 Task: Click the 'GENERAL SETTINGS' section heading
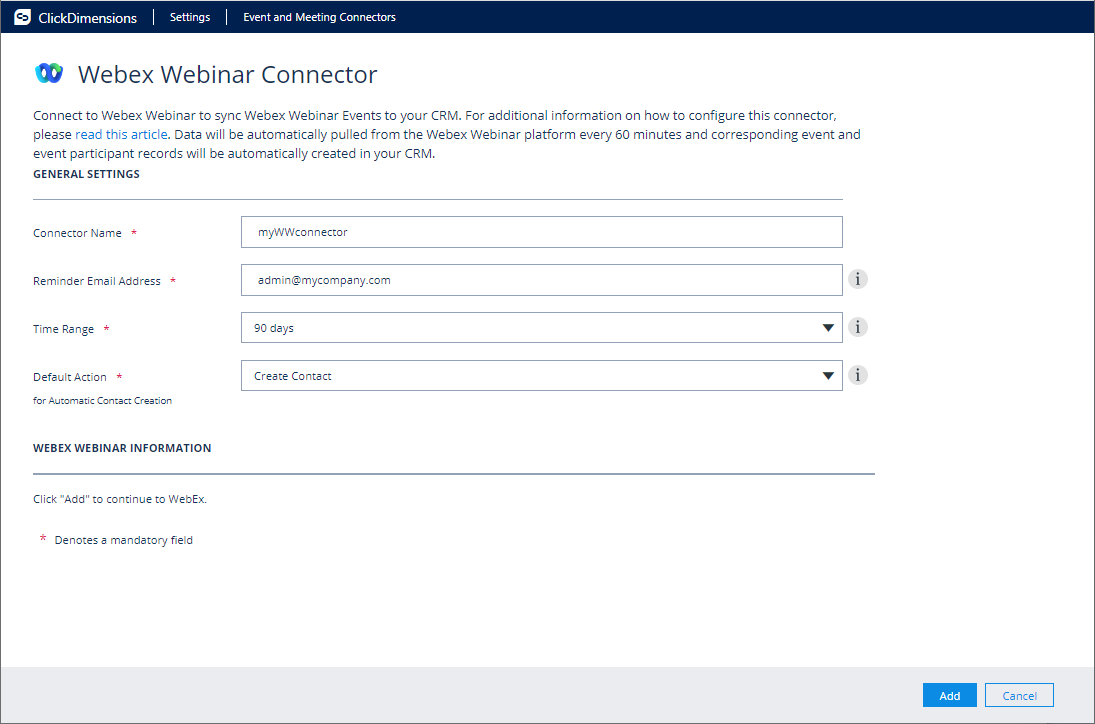point(86,174)
